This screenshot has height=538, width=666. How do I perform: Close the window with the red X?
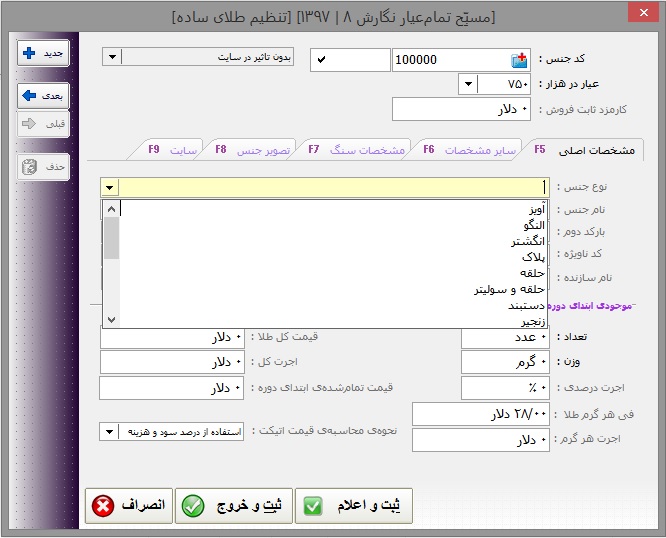(x=643, y=13)
